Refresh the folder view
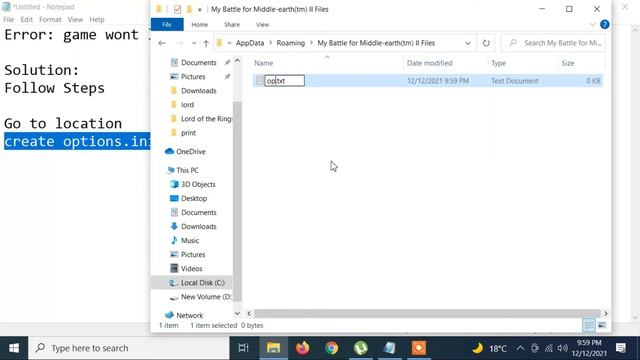Image resolution: width=640 pixels, height=360 pixels. point(486,43)
